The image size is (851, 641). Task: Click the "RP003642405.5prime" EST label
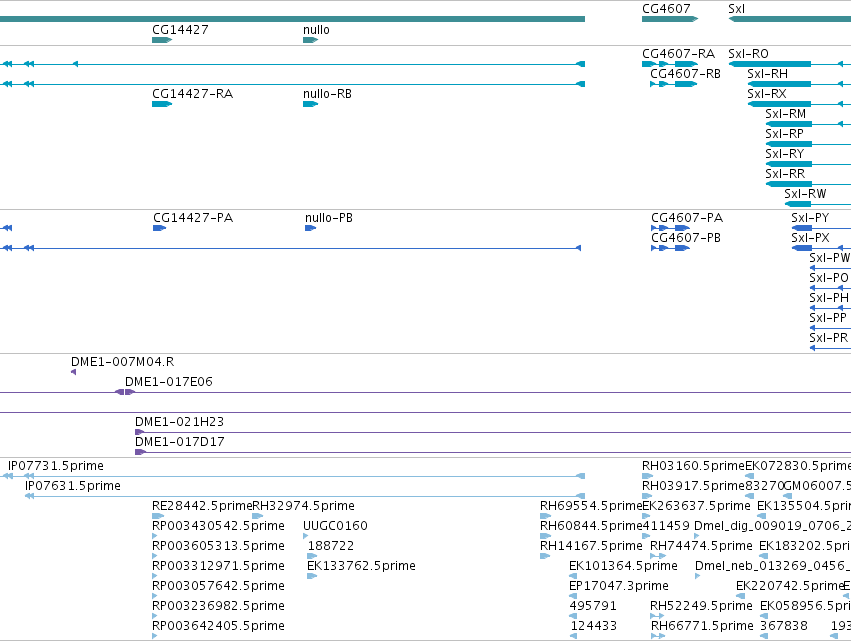[218, 626]
